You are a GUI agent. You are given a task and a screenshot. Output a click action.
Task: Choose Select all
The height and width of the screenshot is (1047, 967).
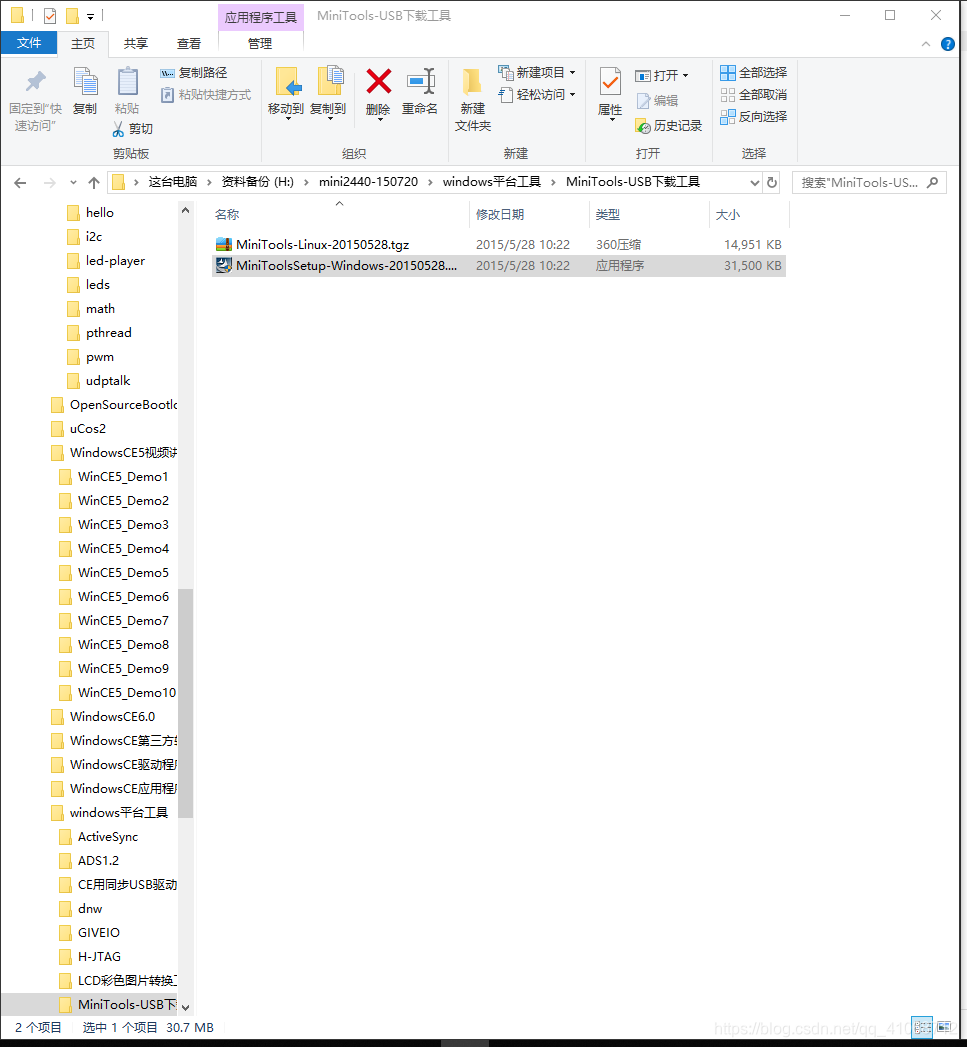coord(753,72)
